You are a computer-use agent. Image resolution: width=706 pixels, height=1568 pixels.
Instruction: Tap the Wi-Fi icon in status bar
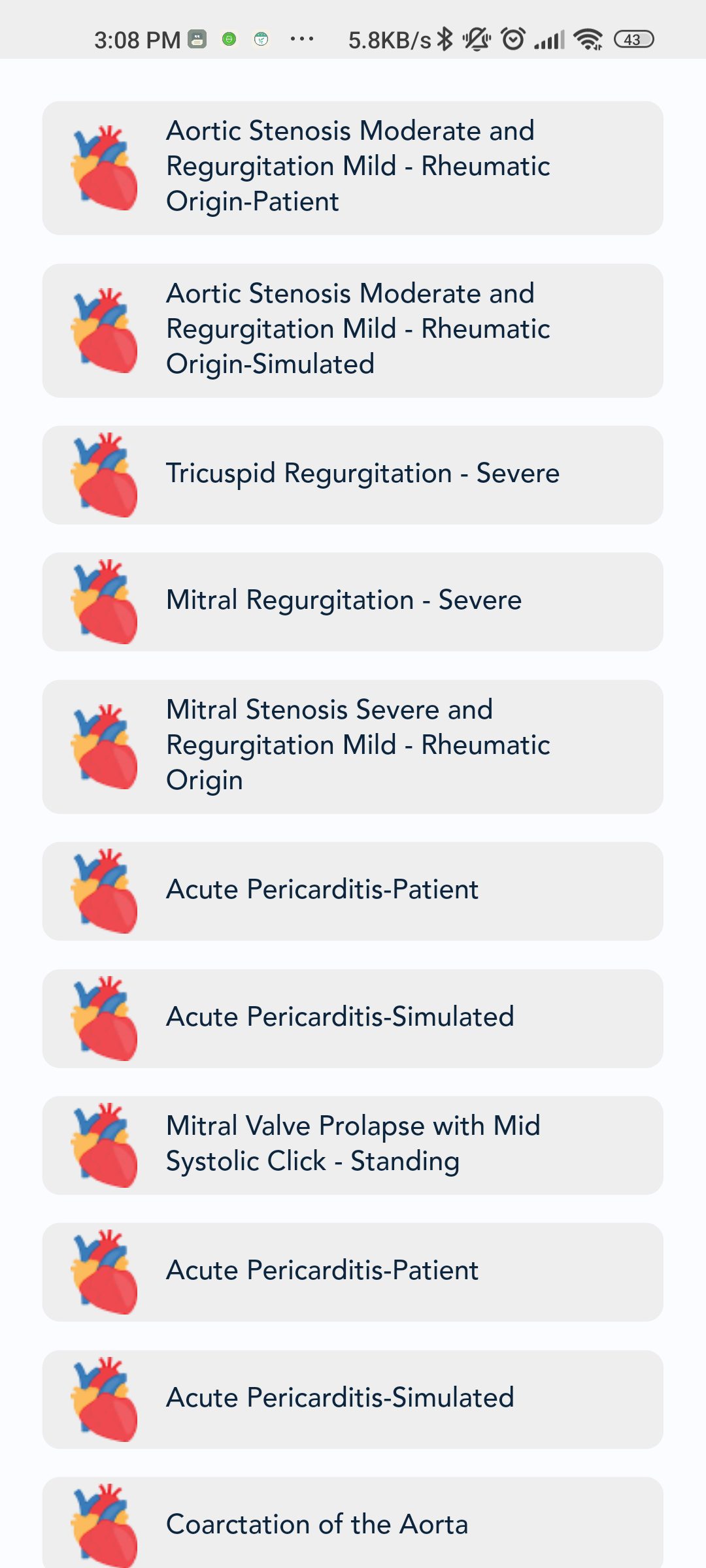(588, 39)
